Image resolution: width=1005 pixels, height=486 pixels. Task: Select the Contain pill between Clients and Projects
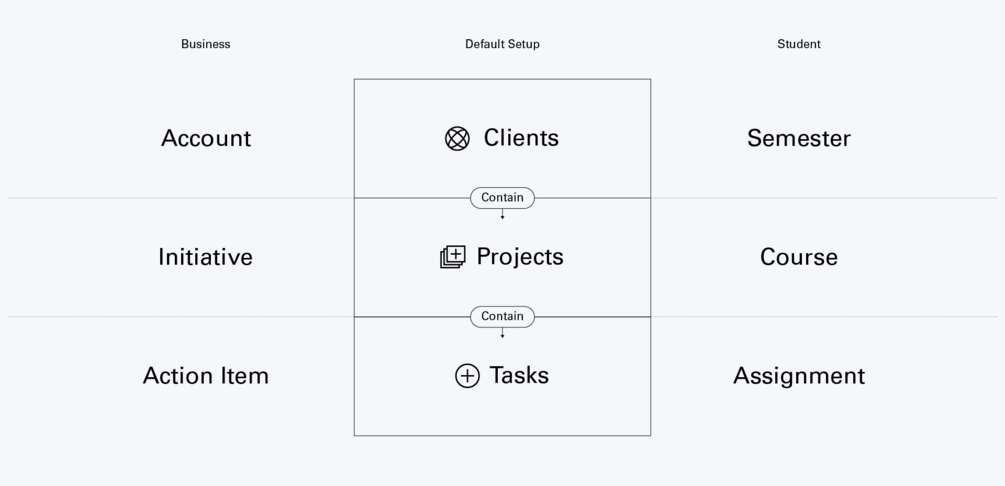pos(502,198)
